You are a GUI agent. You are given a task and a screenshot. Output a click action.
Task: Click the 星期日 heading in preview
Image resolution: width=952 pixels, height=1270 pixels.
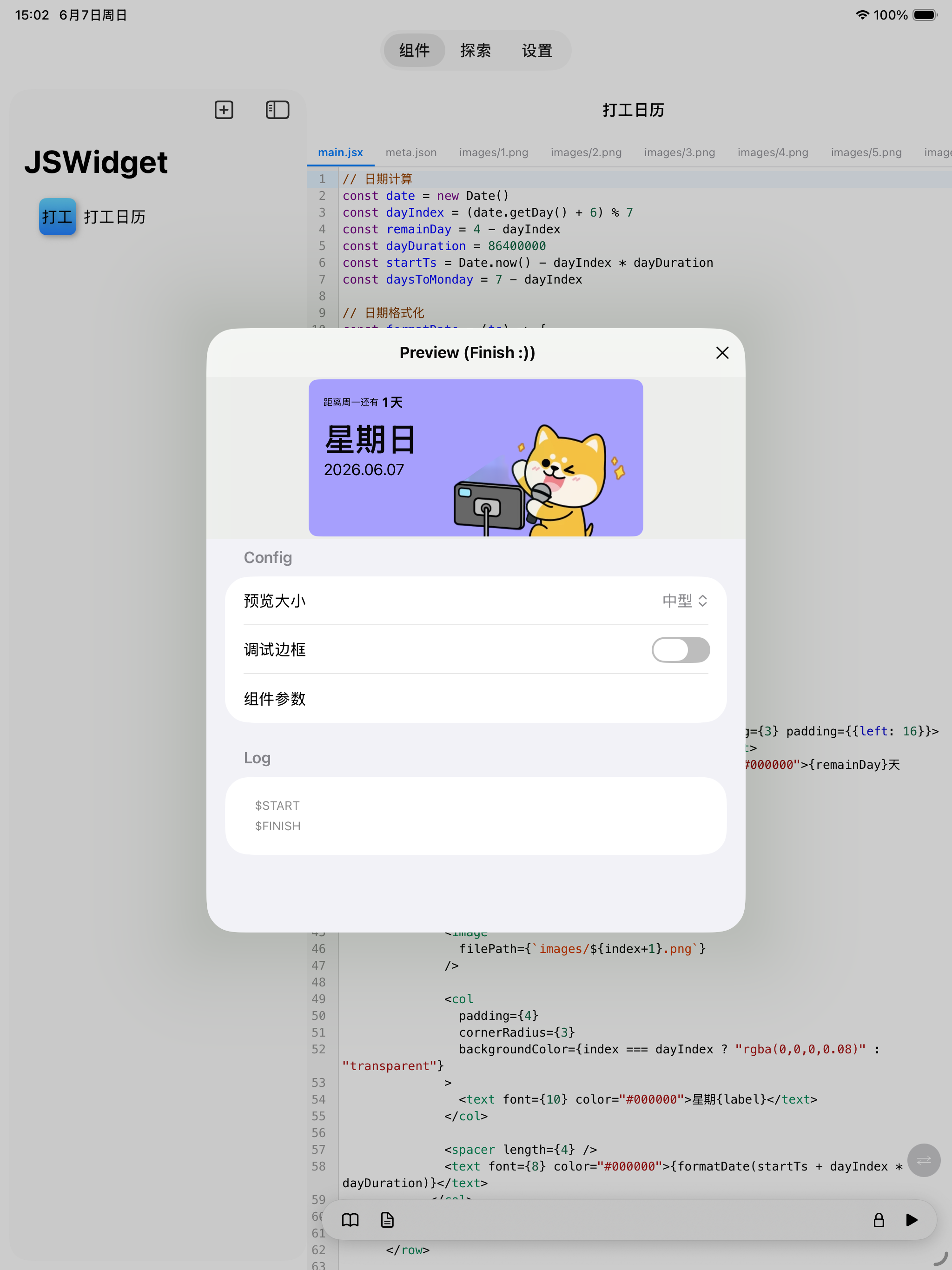coord(370,440)
